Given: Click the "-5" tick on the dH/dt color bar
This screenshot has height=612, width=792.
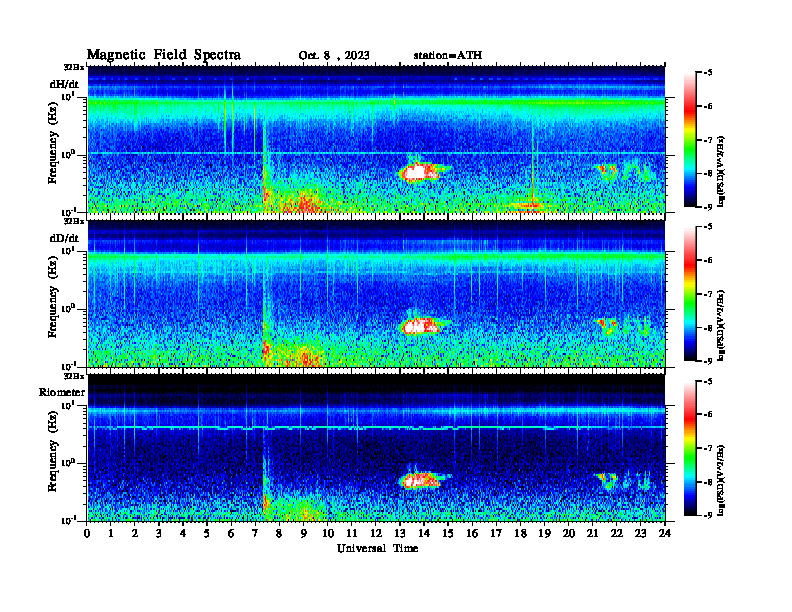Looking at the screenshot, I should pos(708,73).
